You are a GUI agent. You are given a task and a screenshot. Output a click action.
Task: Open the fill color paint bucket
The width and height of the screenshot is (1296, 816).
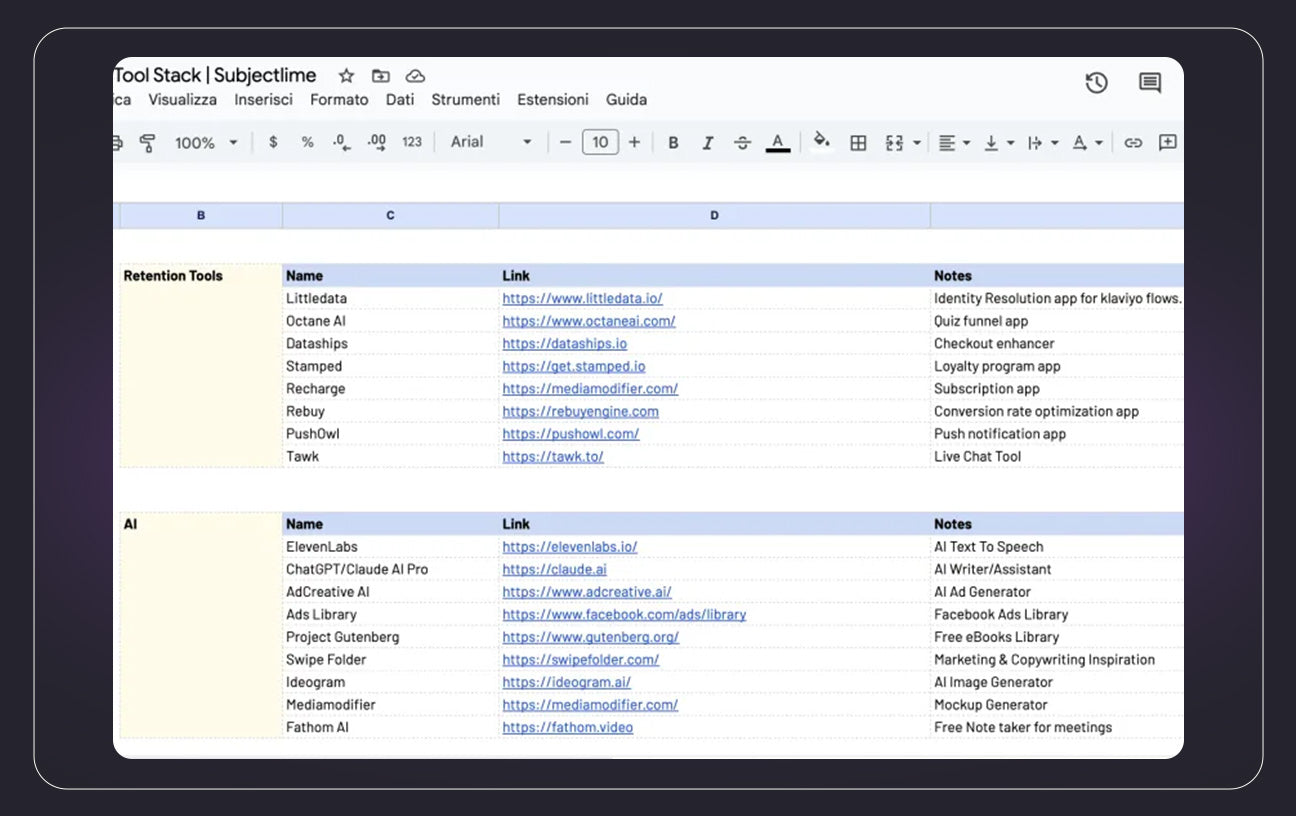821,141
